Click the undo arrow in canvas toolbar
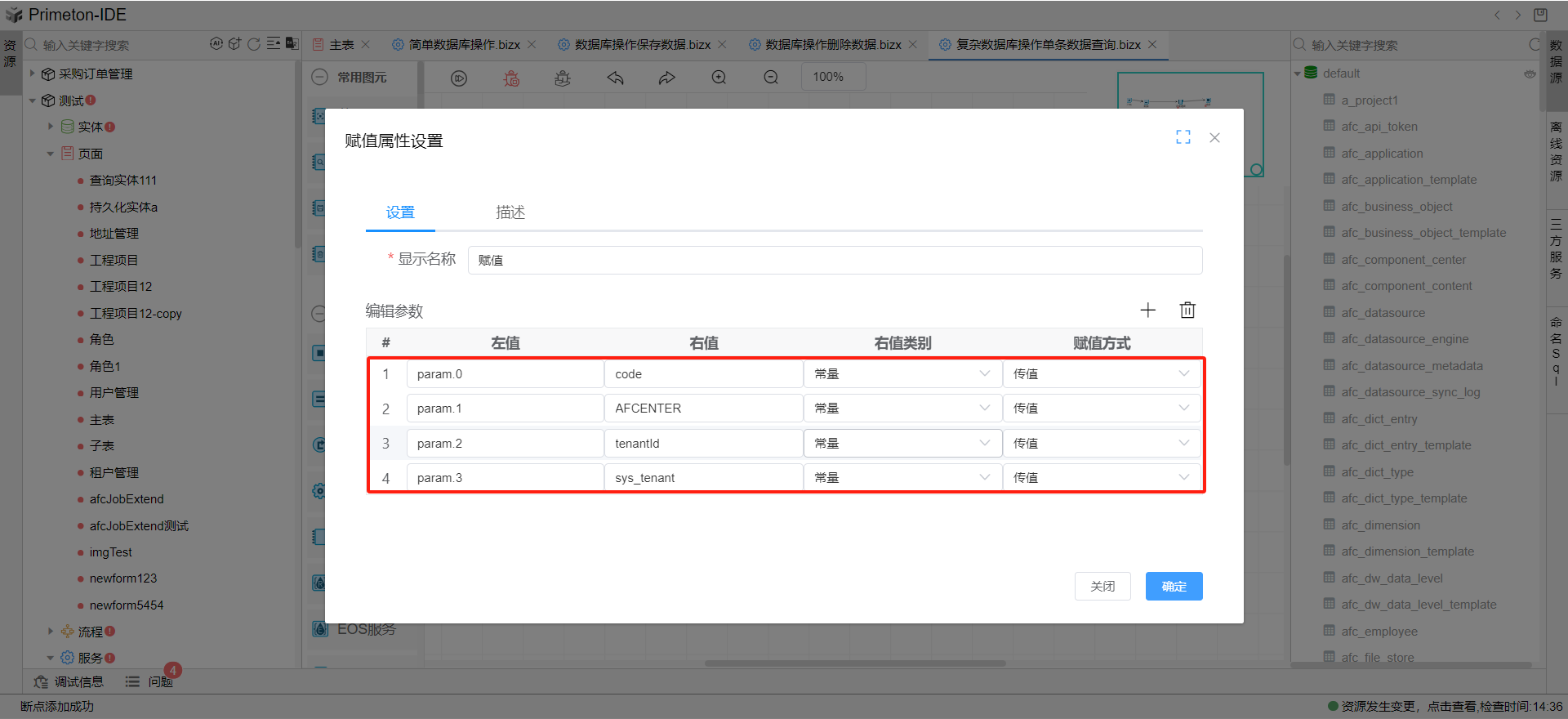 coord(615,78)
